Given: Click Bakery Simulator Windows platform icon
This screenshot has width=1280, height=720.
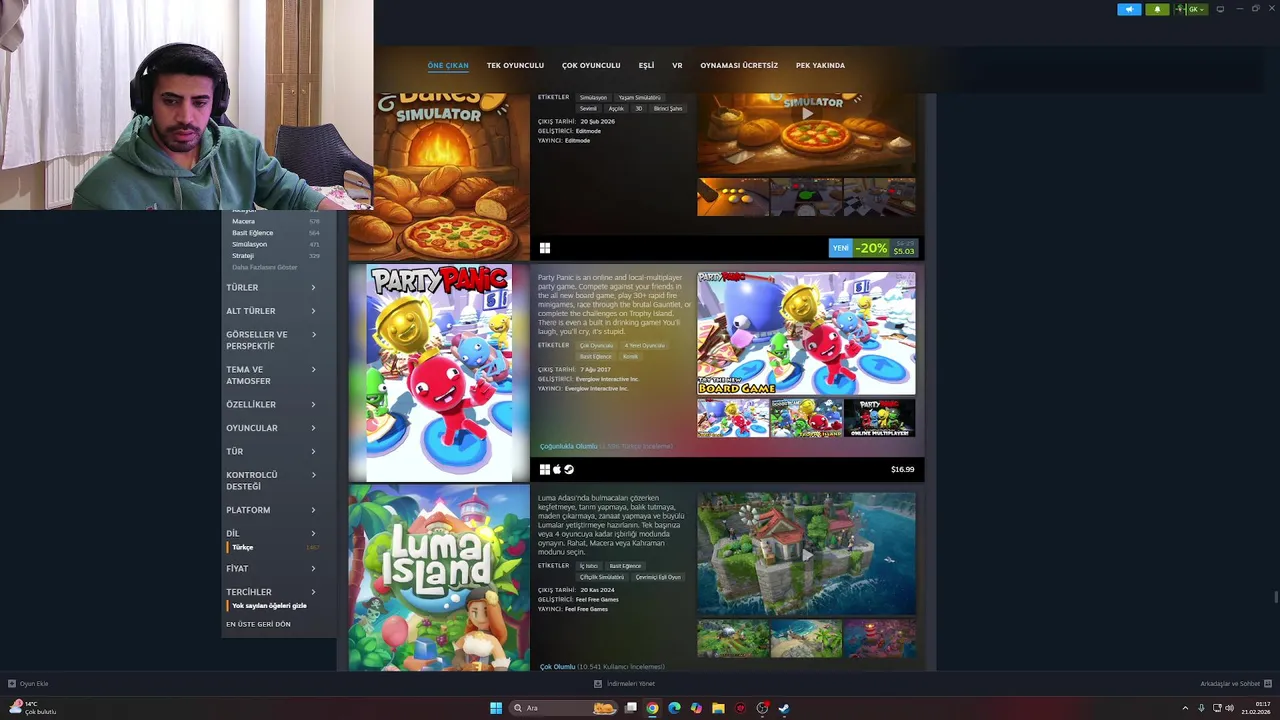Looking at the screenshot, I should click(x=545, y=248).
